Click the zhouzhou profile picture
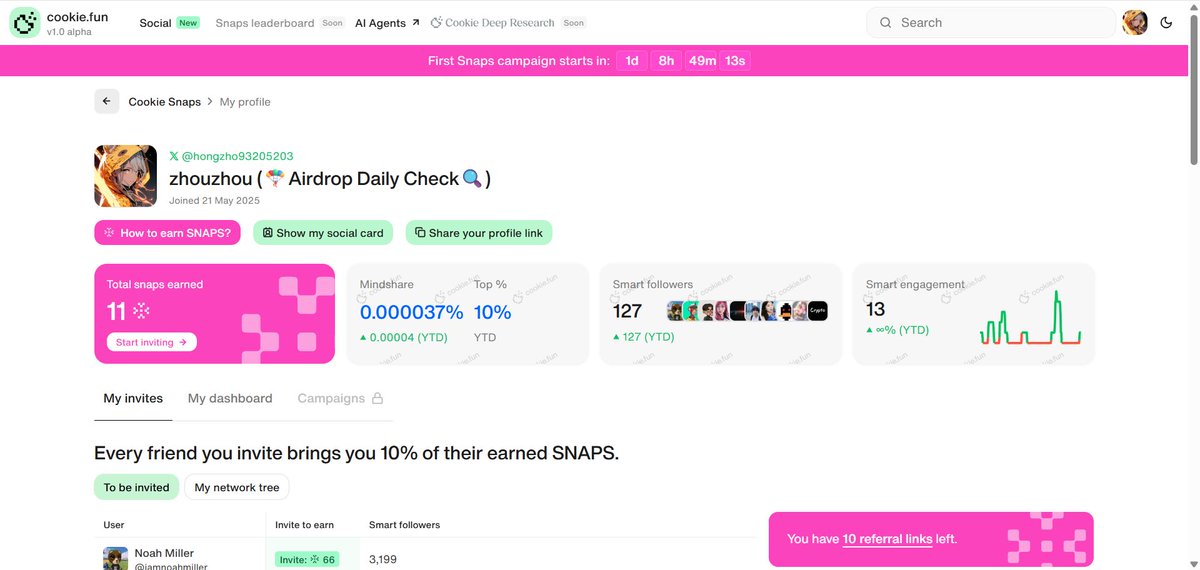Screen dimensions: 1200x570 (126, 176)
